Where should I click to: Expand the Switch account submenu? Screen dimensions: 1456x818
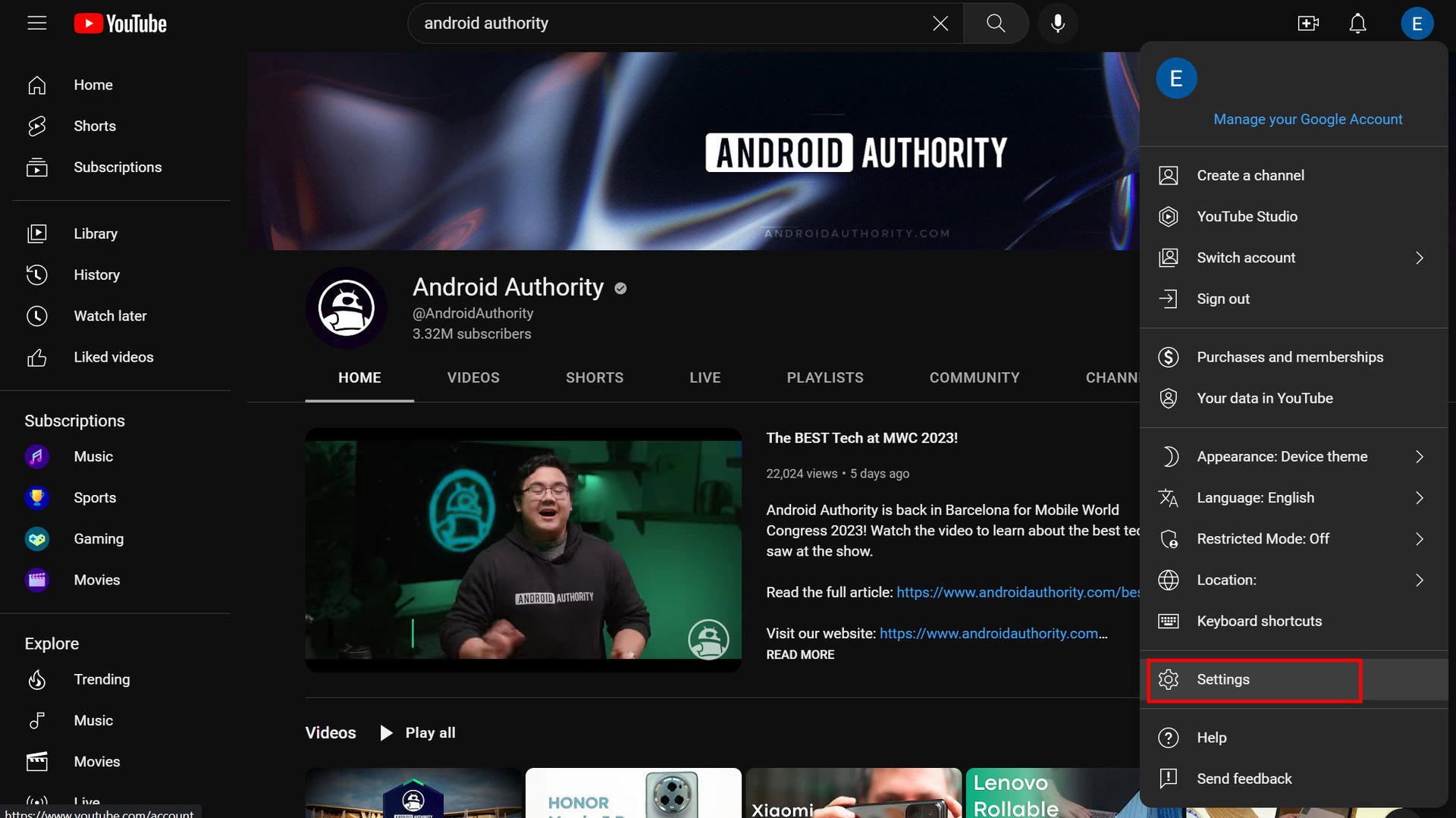(x=1294, y=257)
